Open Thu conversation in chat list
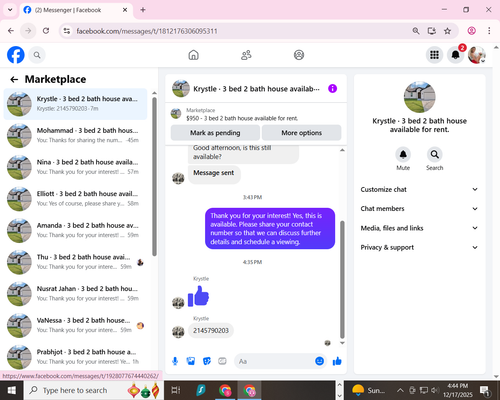Viewport: 500px width, 400px height. (75, 262)
